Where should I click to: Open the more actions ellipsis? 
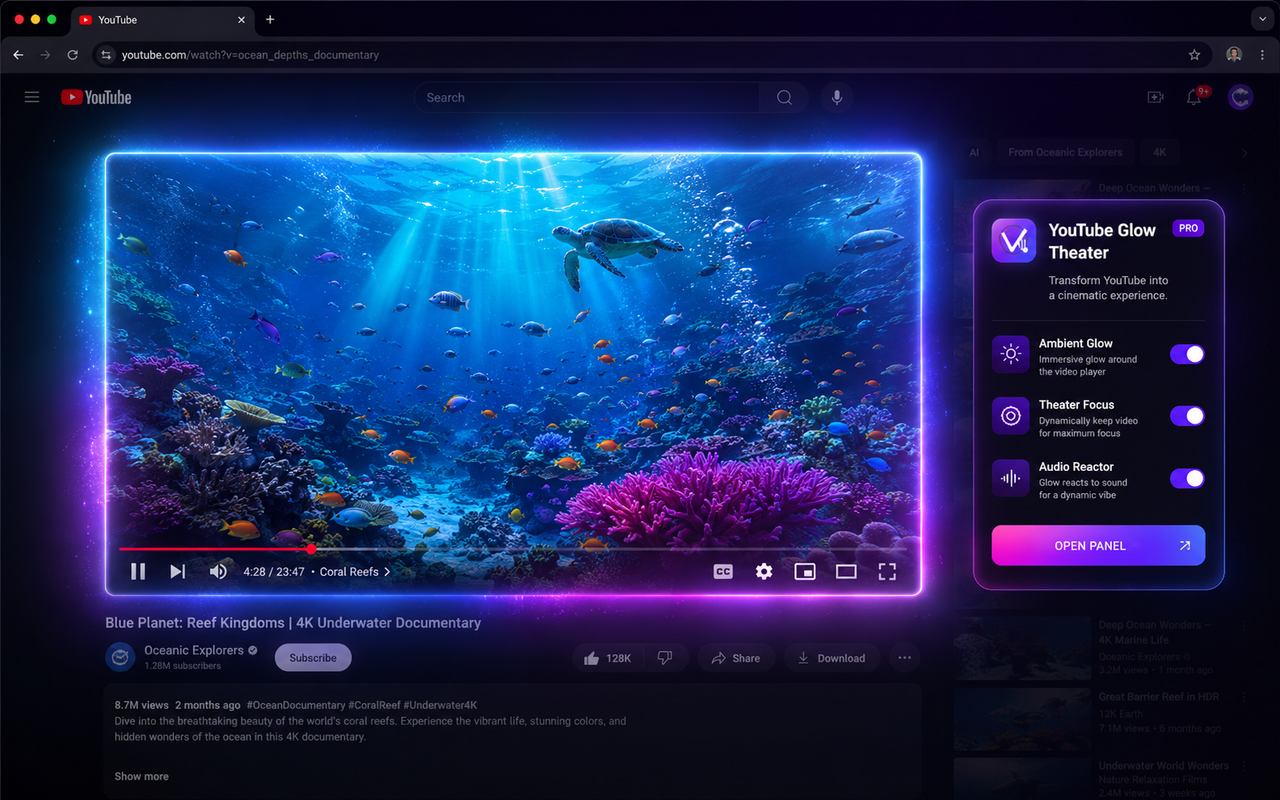[905, 658]
